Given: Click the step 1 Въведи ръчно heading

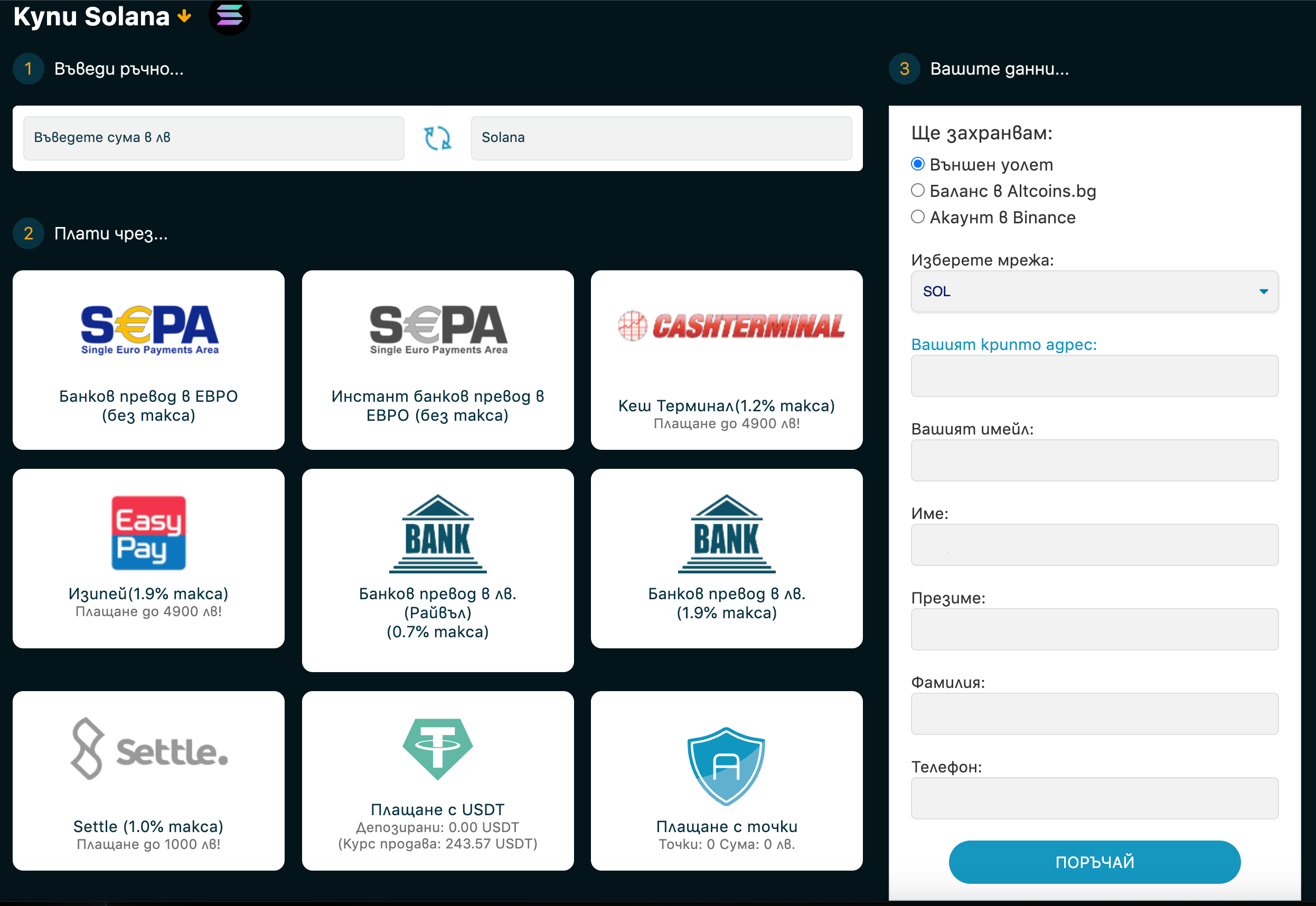Looking at the screenshot, I should [119, 69].
